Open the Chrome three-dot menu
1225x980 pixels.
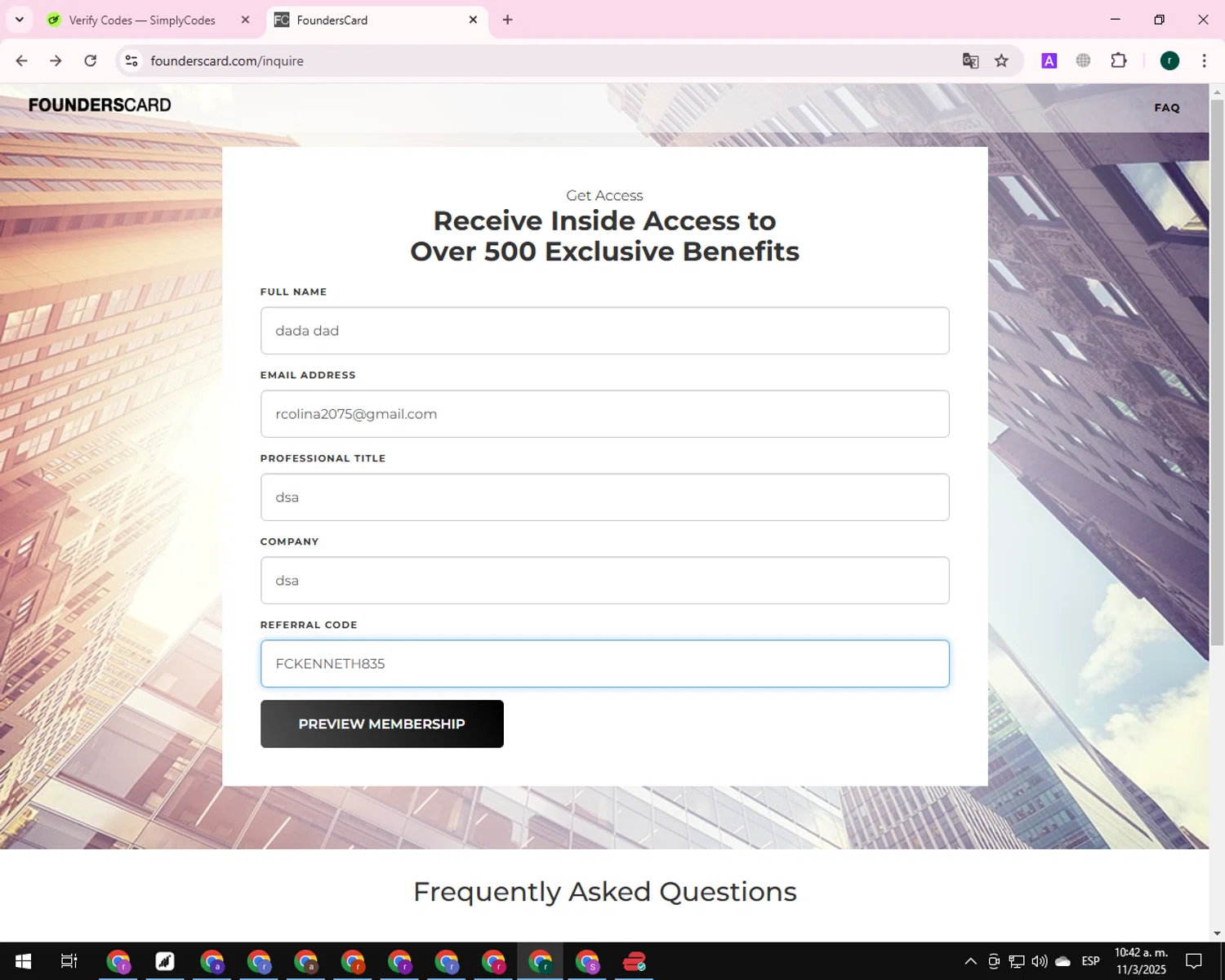coord(1204,60)
